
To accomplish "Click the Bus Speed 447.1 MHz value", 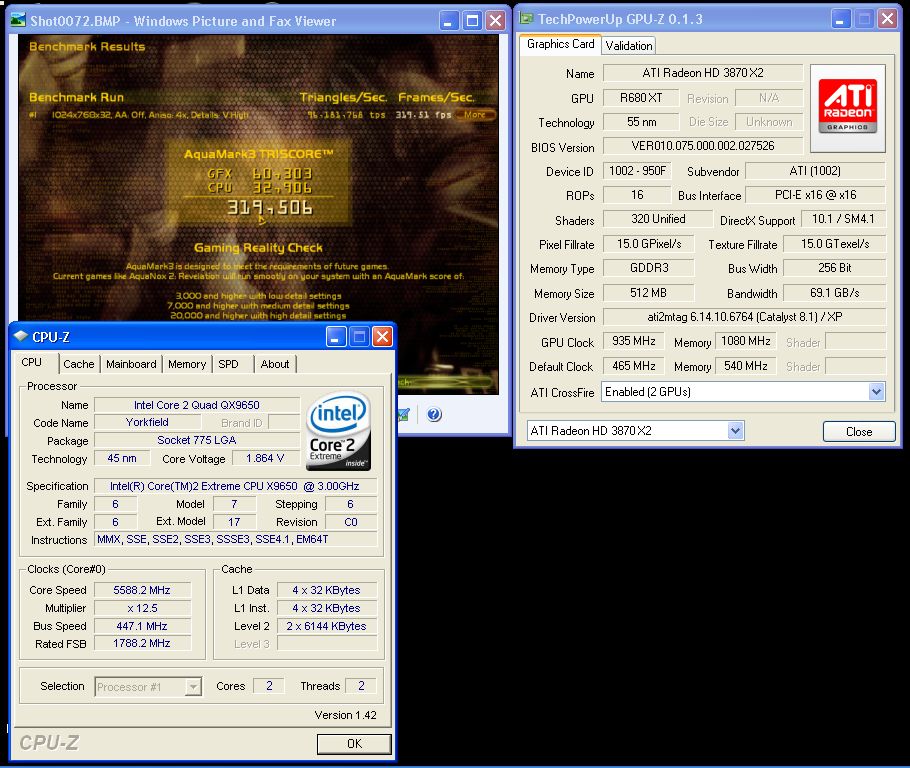I will (142, 626).
